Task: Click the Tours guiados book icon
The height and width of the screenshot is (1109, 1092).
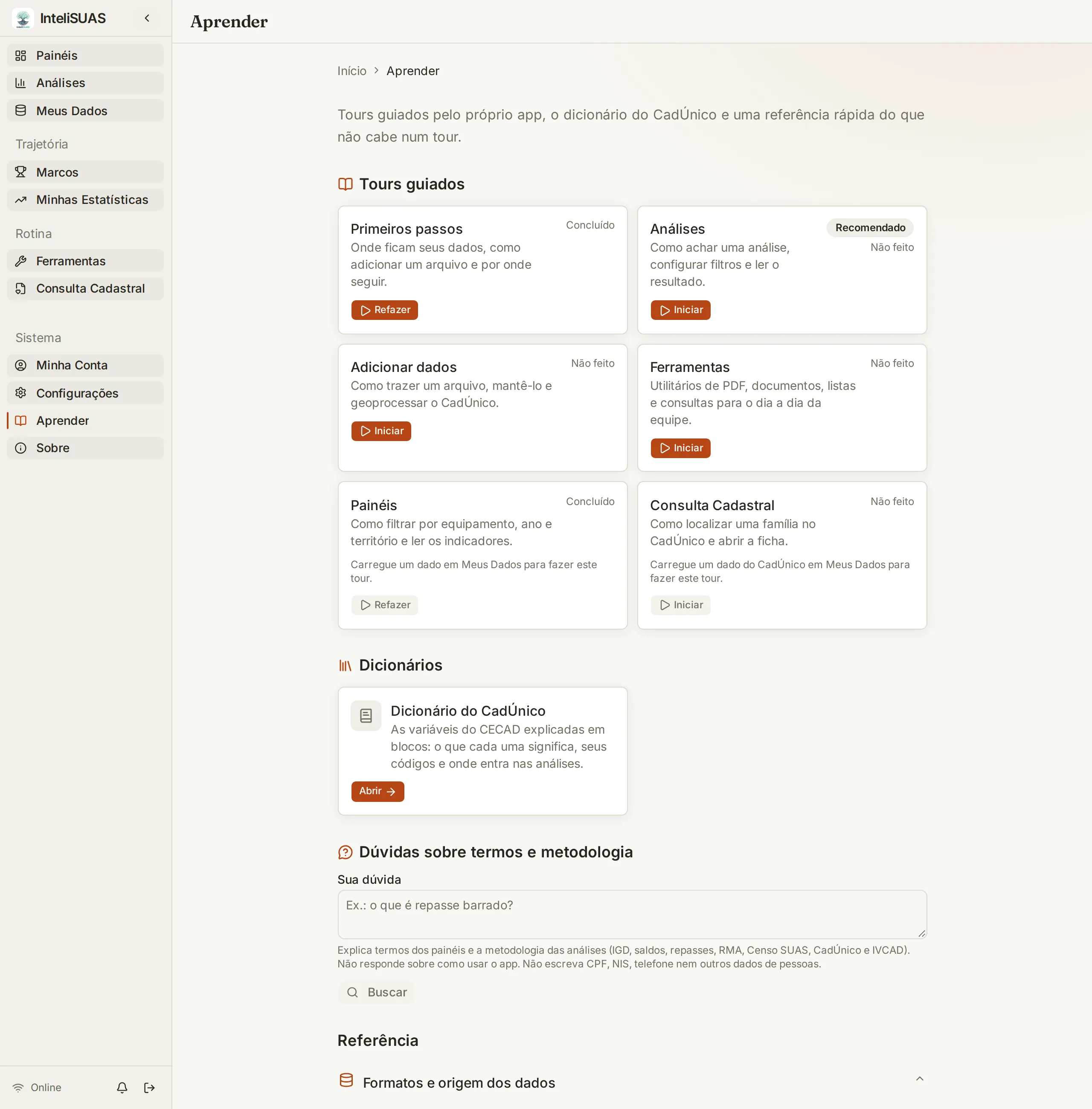Action: [x=345, y=184]
